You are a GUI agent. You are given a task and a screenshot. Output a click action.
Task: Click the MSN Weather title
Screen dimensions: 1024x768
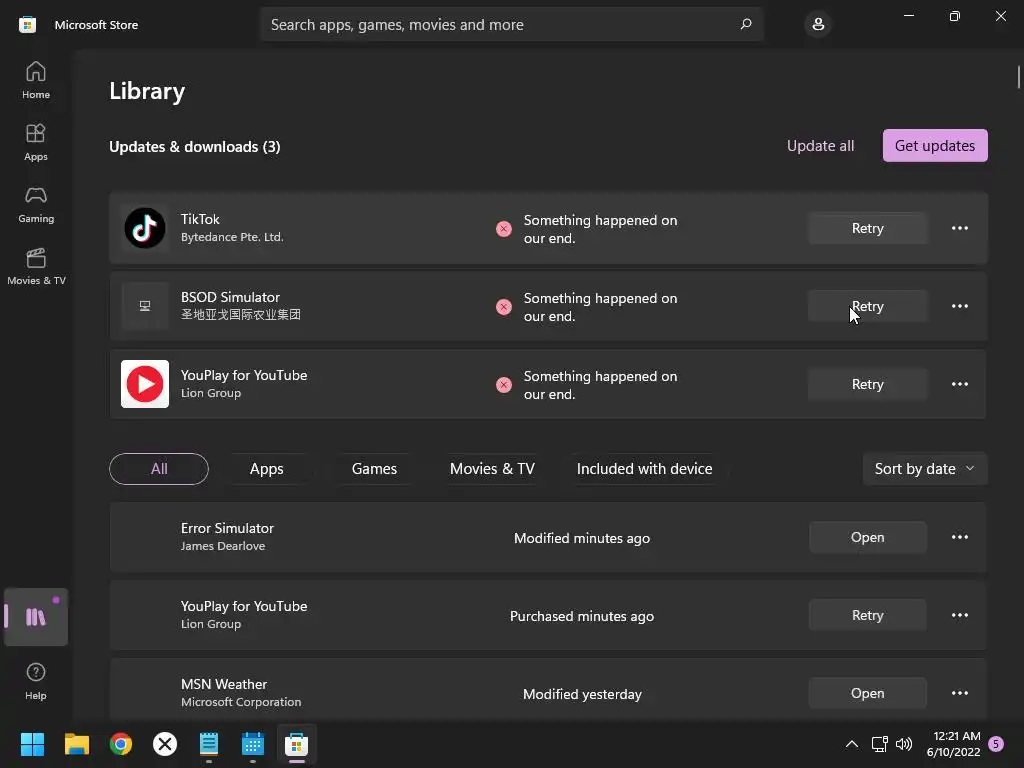[x=224, y=684]
